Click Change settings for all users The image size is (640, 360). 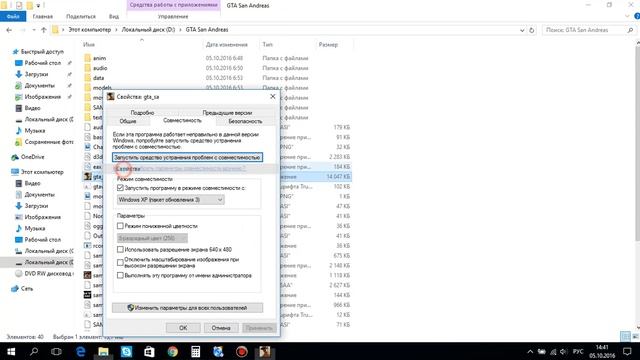[x=187, y=307]
